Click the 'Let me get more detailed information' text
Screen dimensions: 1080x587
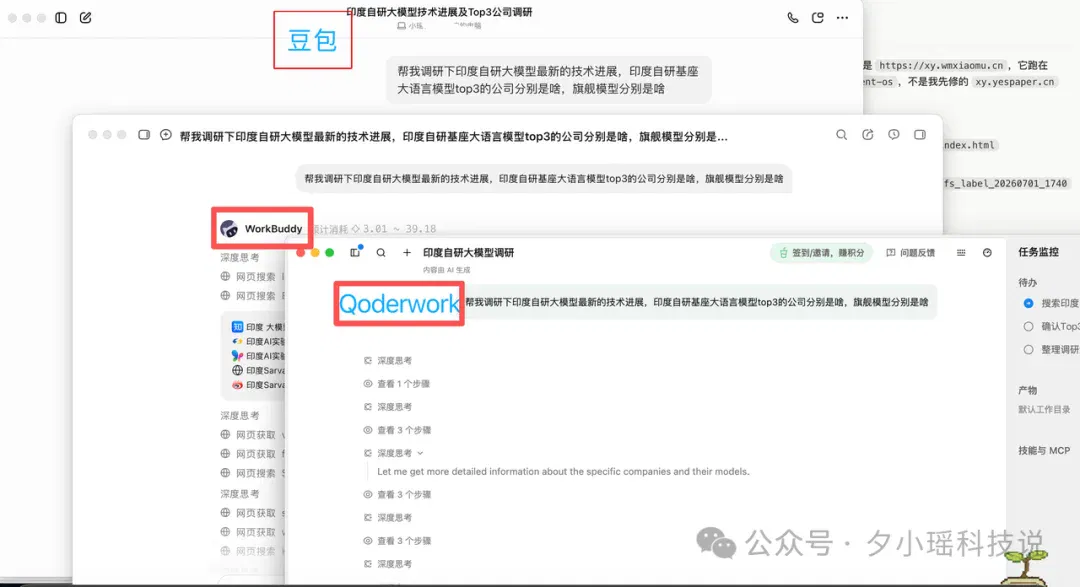point(563,472)
